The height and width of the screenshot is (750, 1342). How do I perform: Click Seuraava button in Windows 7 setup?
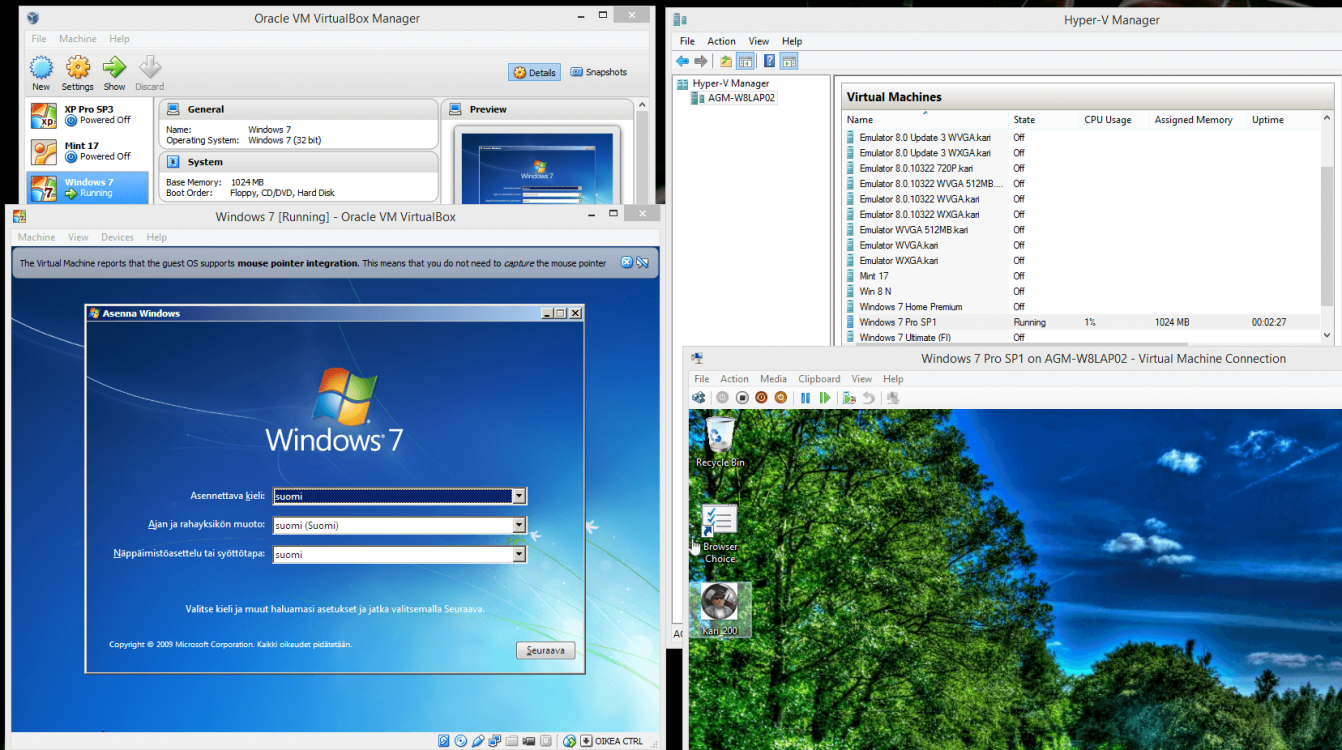(546, 650)
